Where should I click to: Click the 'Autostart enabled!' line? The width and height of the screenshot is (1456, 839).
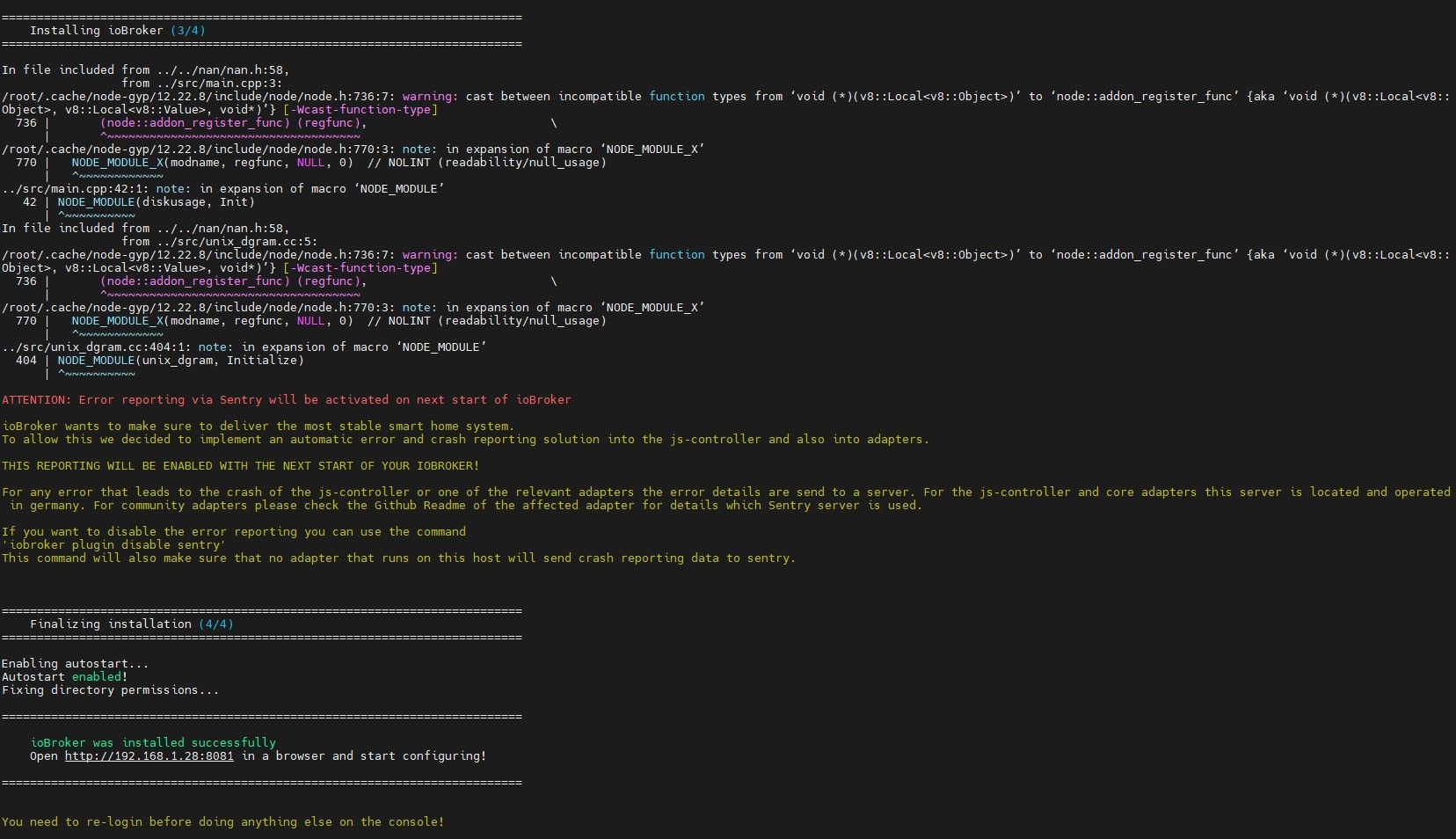click(x=65, y=676)
